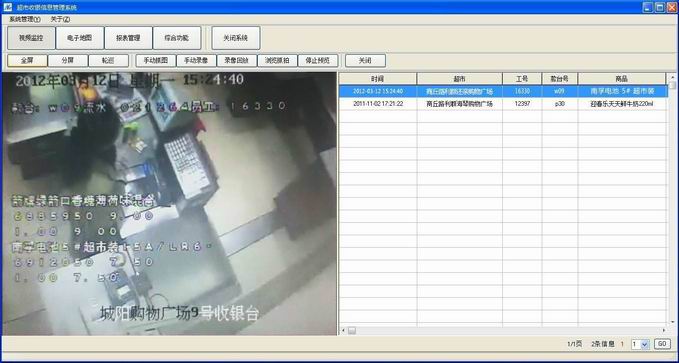This screenshot has height=363, width=679.
Task: Click the 关闭 button in video toolbar
Action: pos(365,61)
